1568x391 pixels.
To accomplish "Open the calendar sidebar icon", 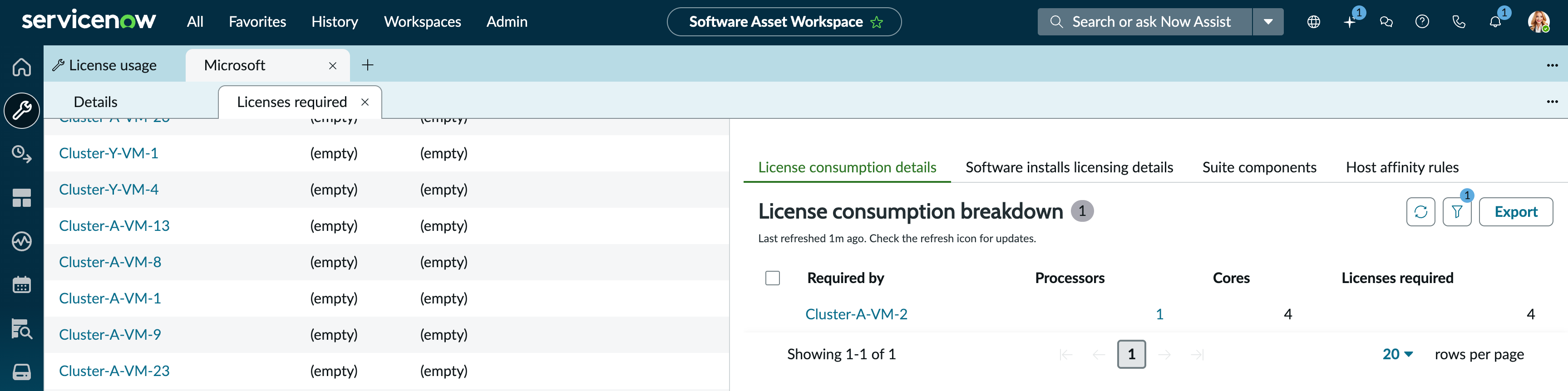I will (22, 284).
